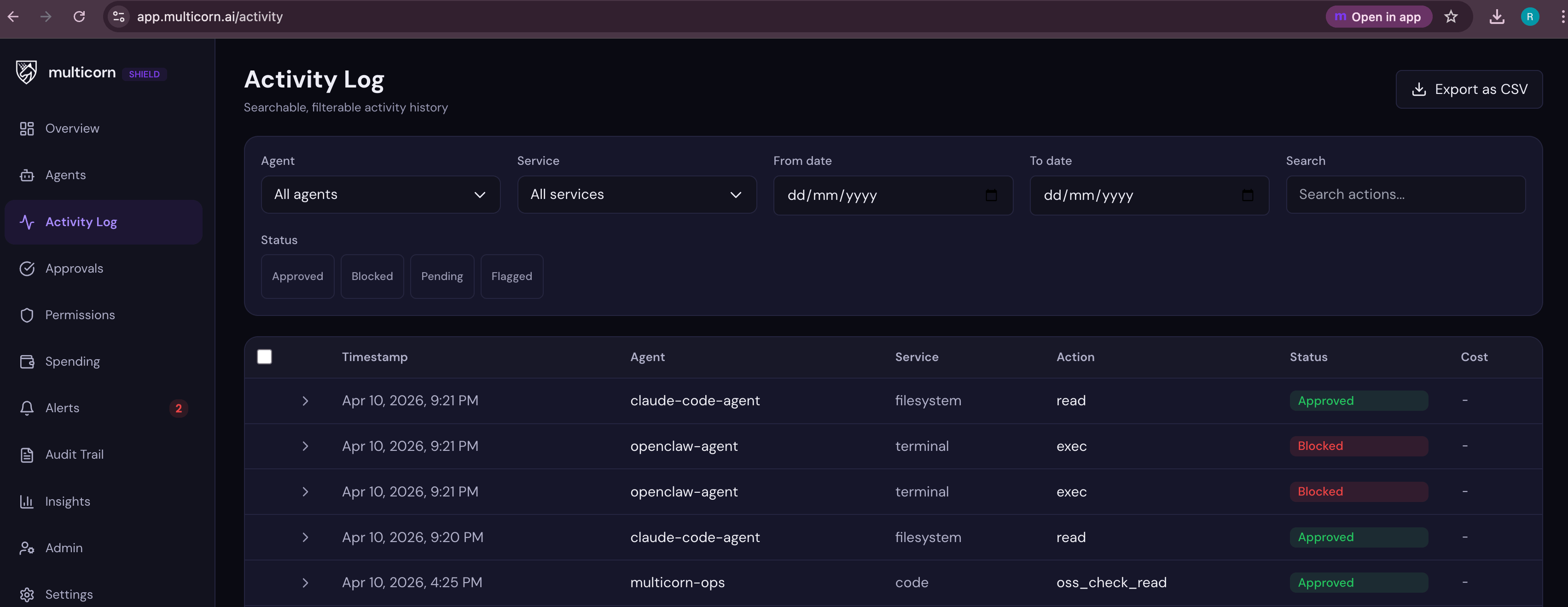This screenshot has height=607, width=1568.
Task: Click the multicorn shield logo icon
Action: coord(26,72)
